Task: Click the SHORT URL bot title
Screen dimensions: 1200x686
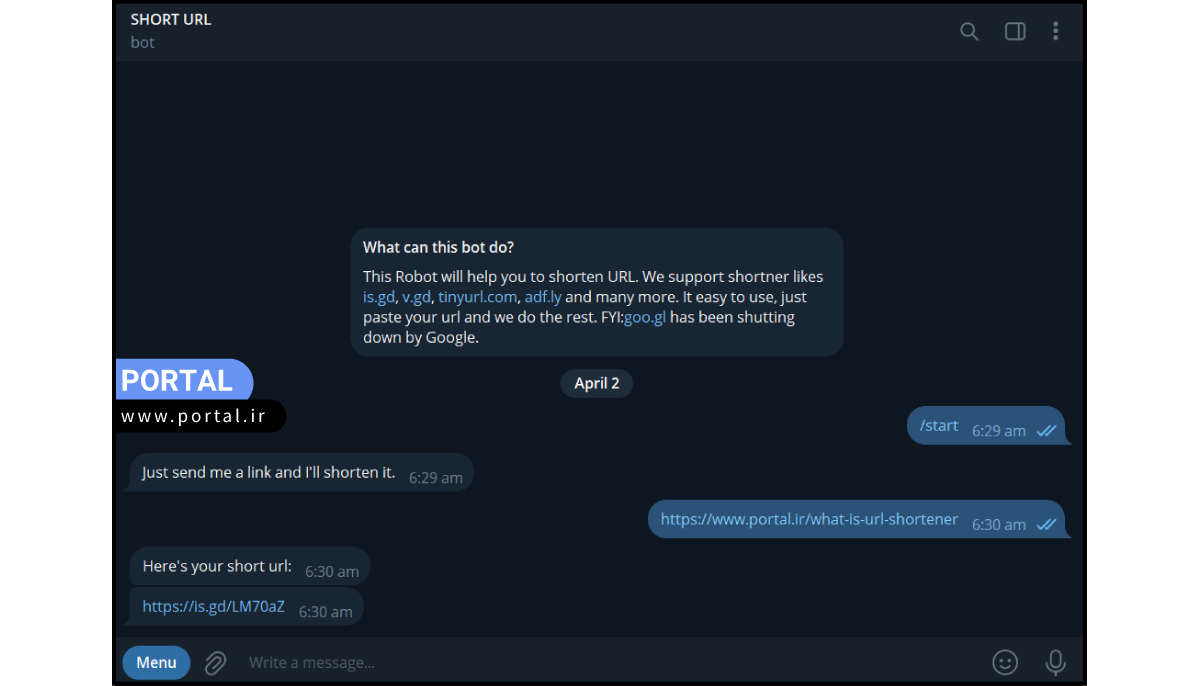Action: (171, 19)
